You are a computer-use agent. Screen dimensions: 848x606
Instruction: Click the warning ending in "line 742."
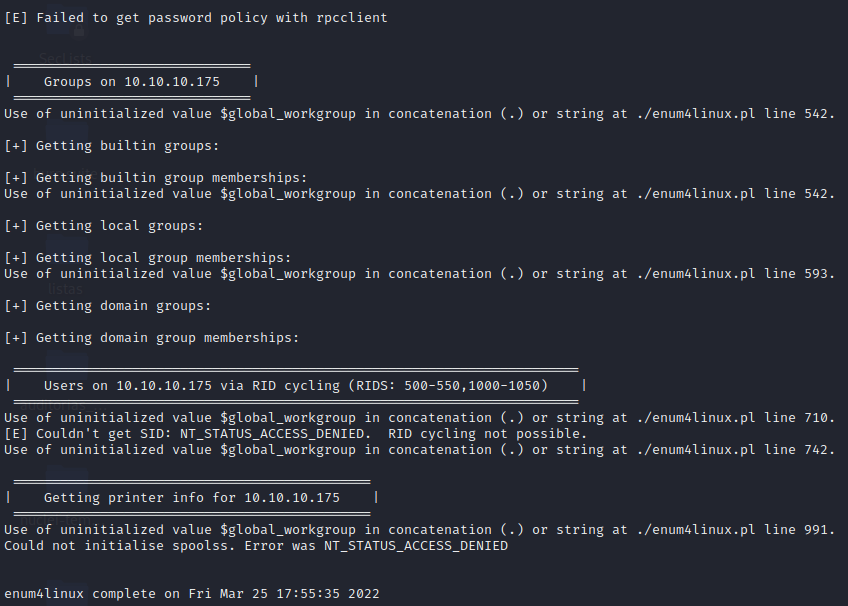[418, 450]
